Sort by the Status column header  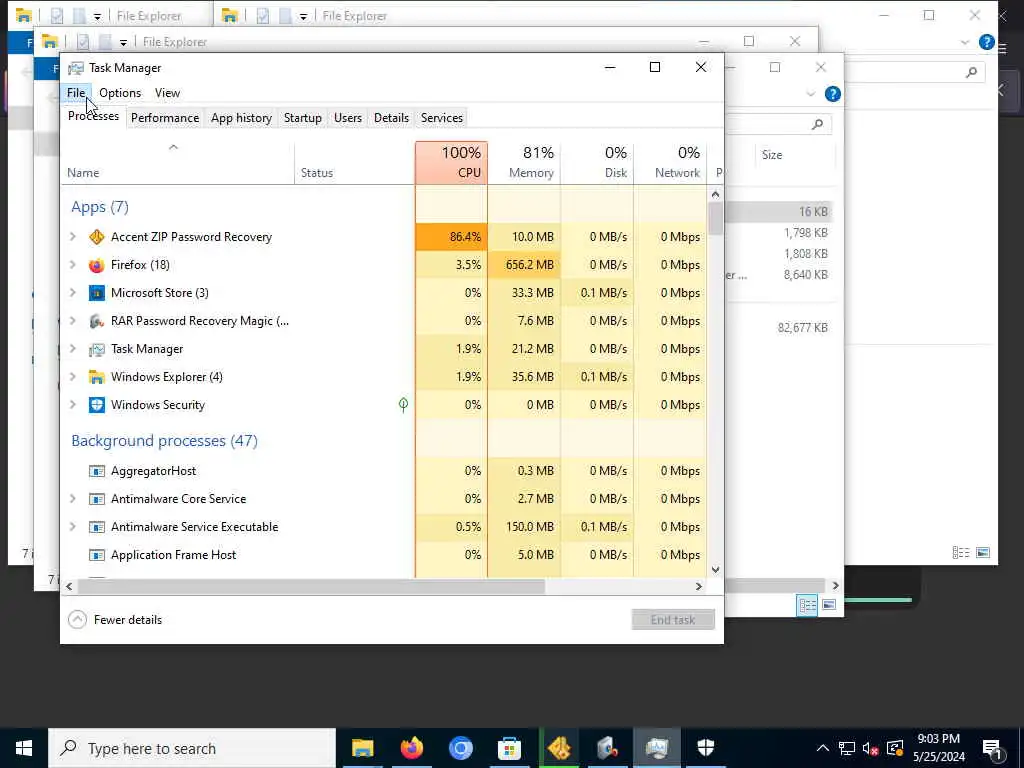coord(355,163)
